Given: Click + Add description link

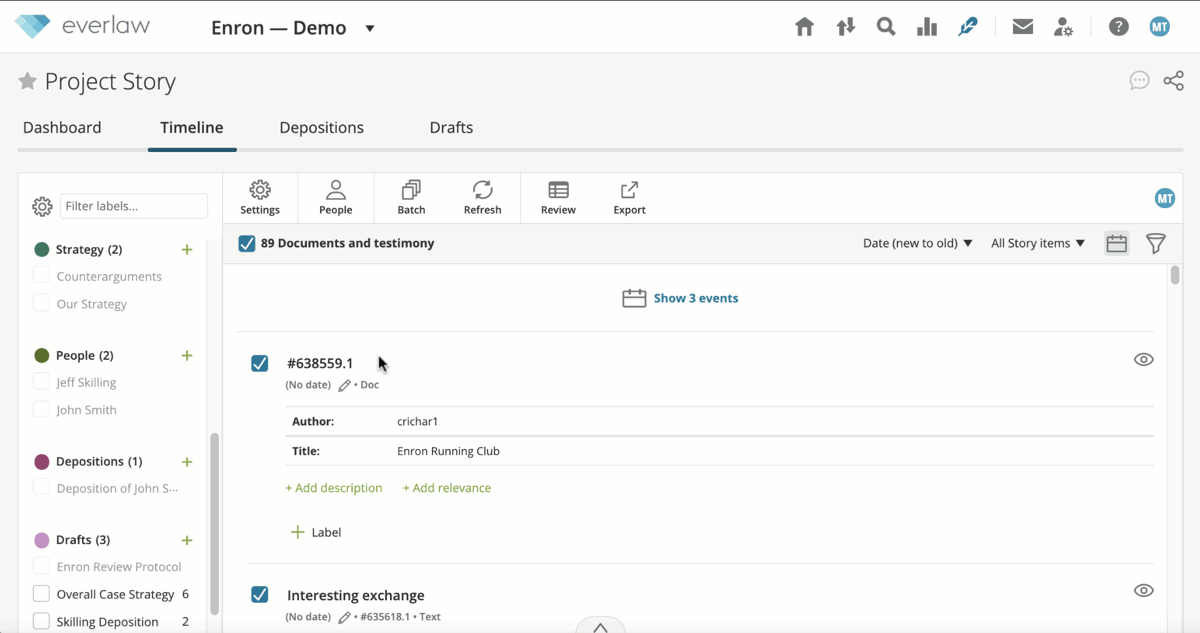Looking at the screenshot, I should 334,488.
